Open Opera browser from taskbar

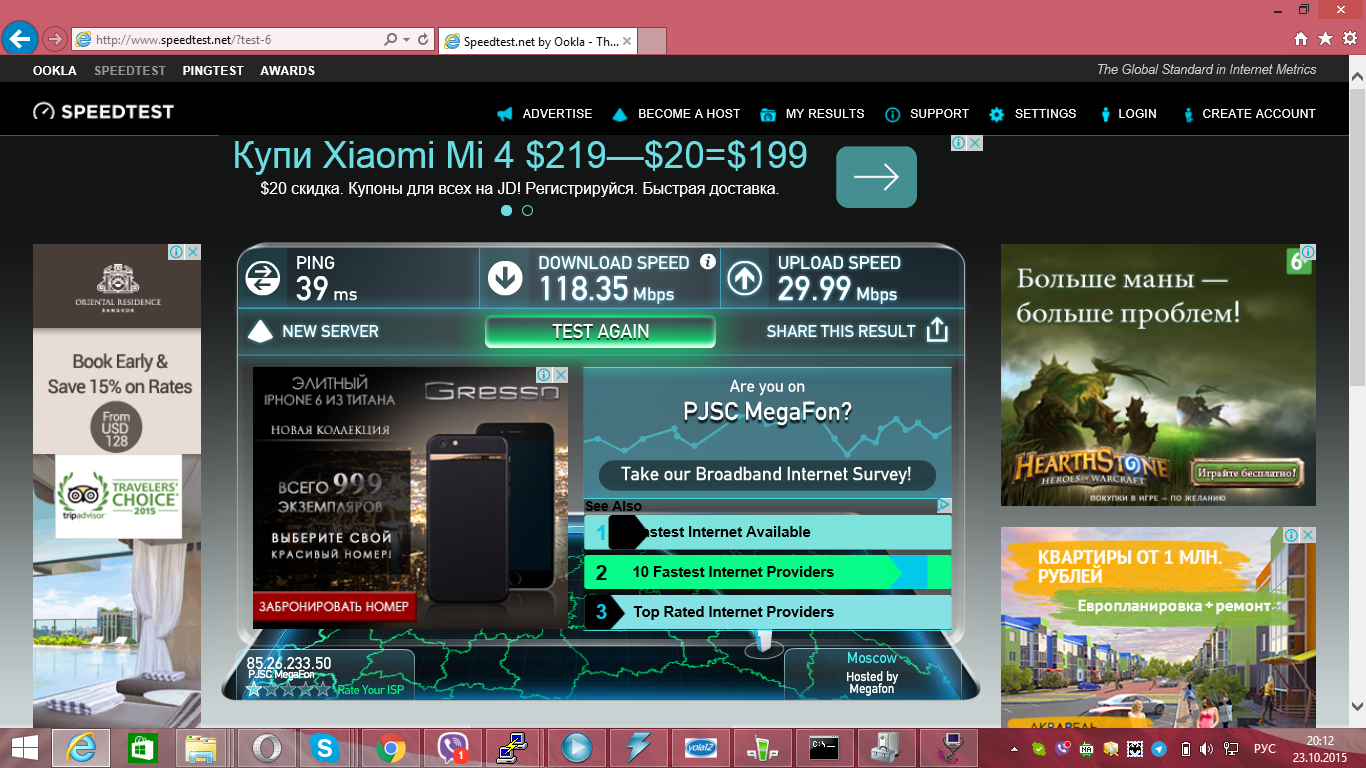(266, 748)
